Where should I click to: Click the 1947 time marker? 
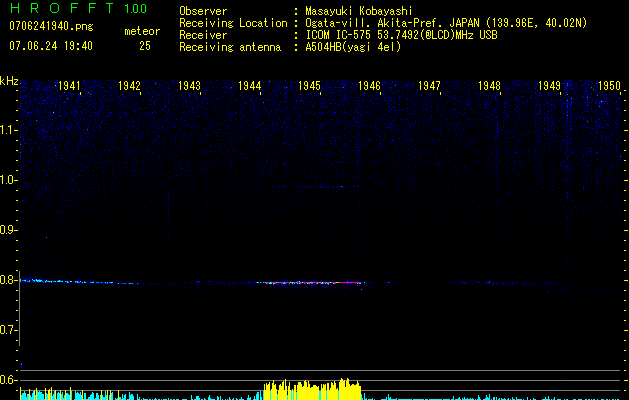429,86
